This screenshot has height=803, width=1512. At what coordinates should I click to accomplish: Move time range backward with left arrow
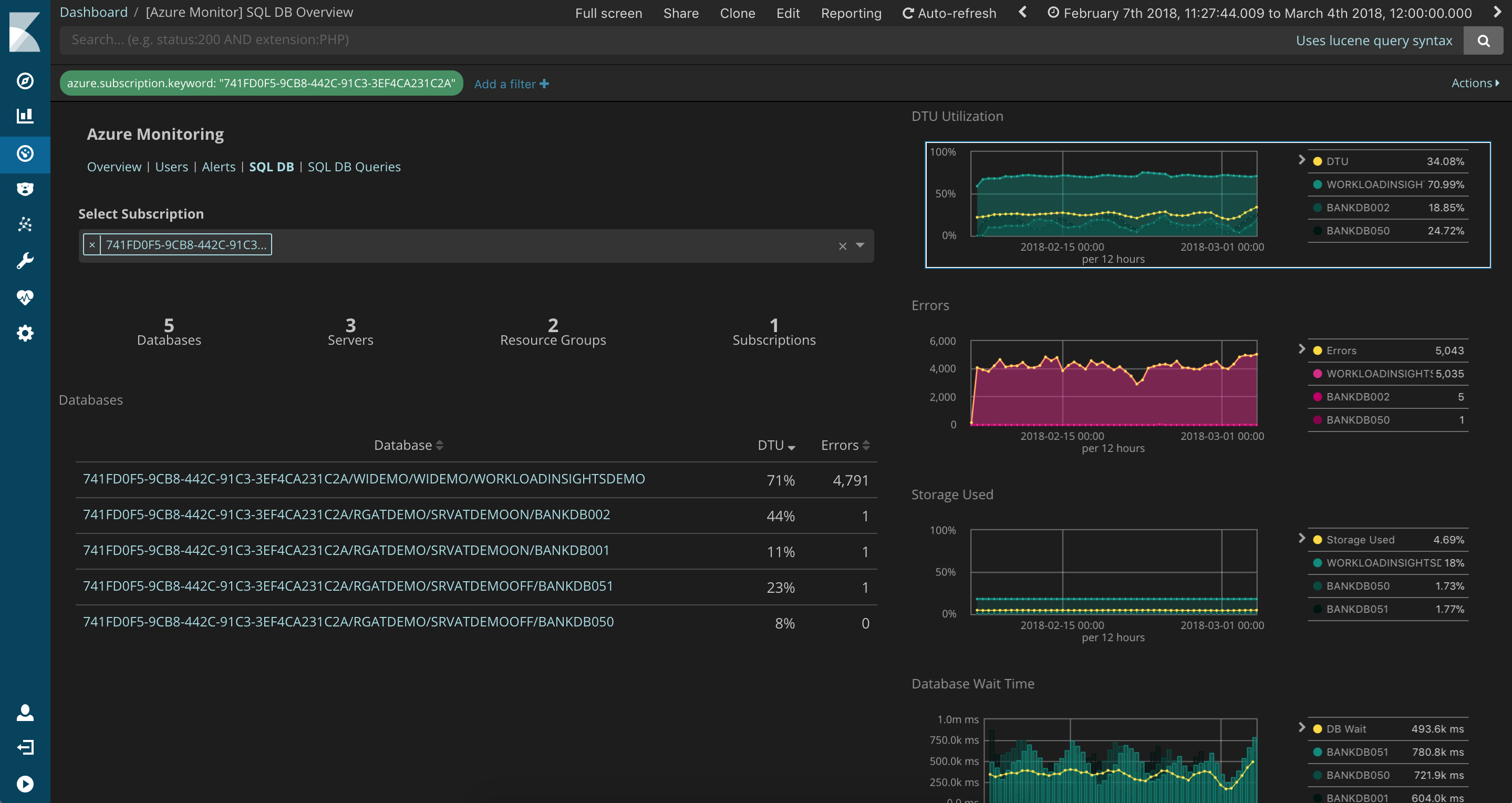1022,12
